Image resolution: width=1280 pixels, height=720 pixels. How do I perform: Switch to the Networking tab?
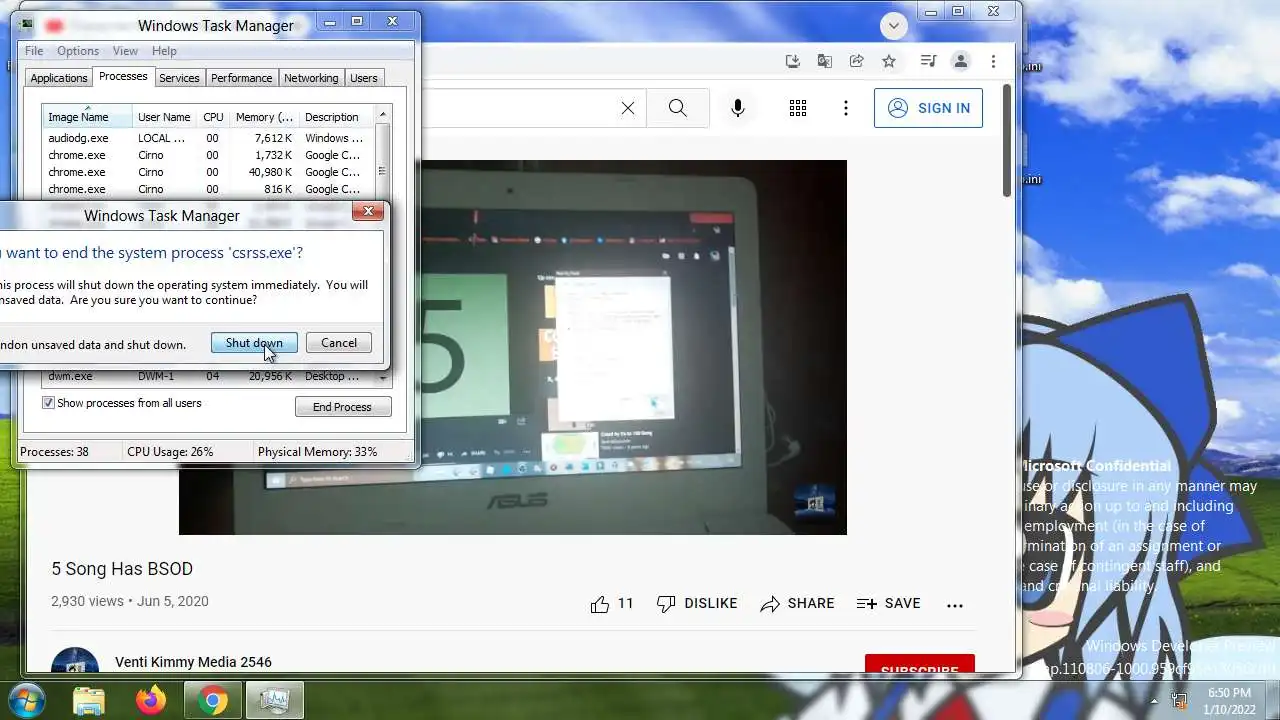click(311, 78)
